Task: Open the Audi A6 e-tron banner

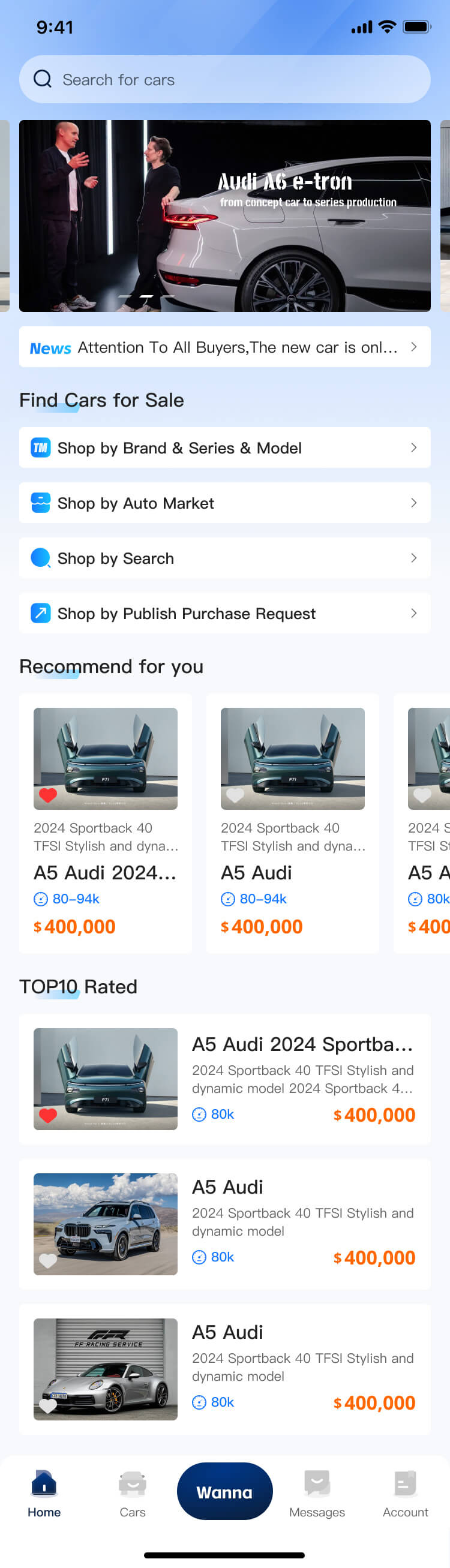Action: pos(224,214)
